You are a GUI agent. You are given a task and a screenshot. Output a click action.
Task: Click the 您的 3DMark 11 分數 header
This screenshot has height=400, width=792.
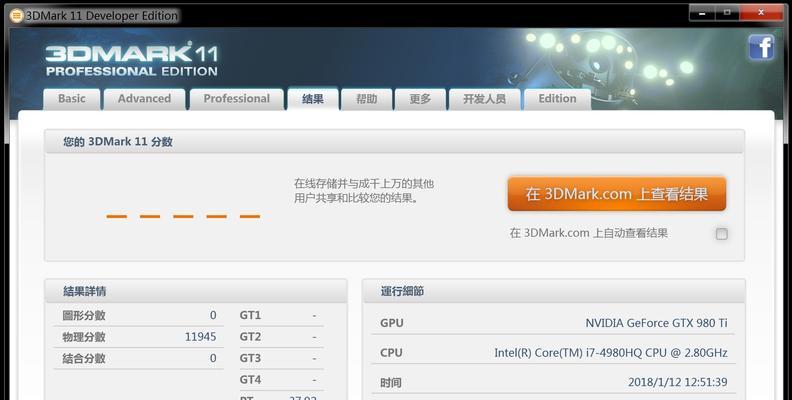click(x=394, y=142)
